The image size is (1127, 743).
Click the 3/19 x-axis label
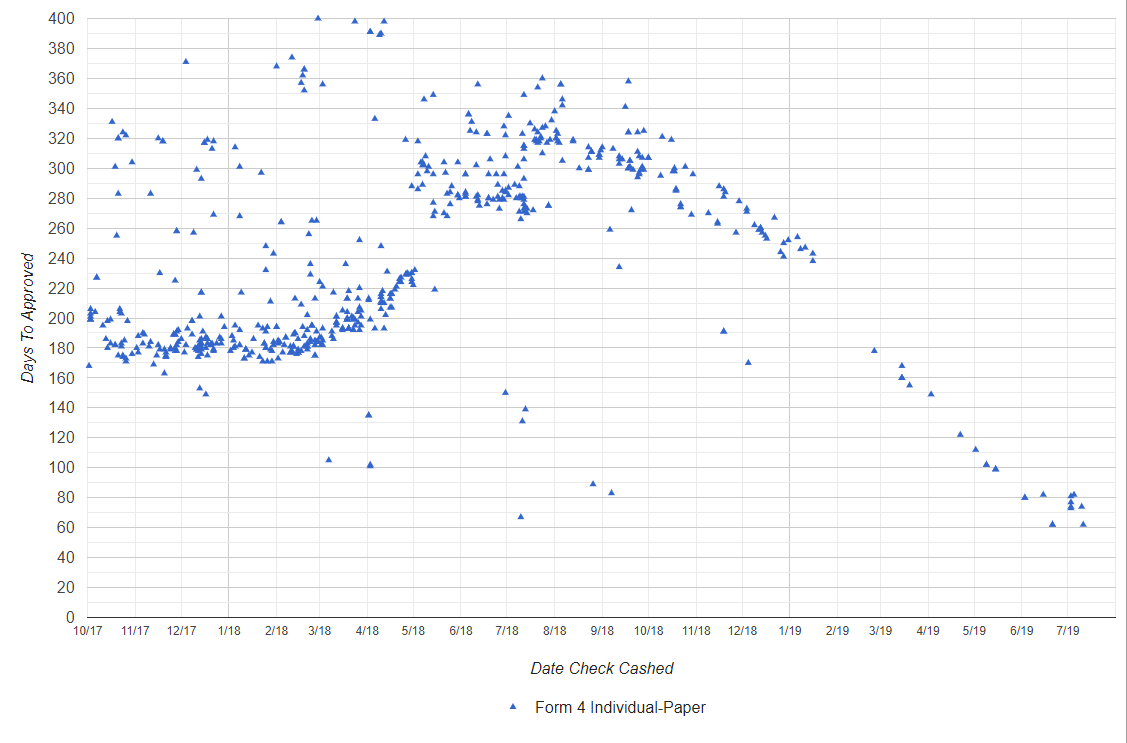click(880, 631)
